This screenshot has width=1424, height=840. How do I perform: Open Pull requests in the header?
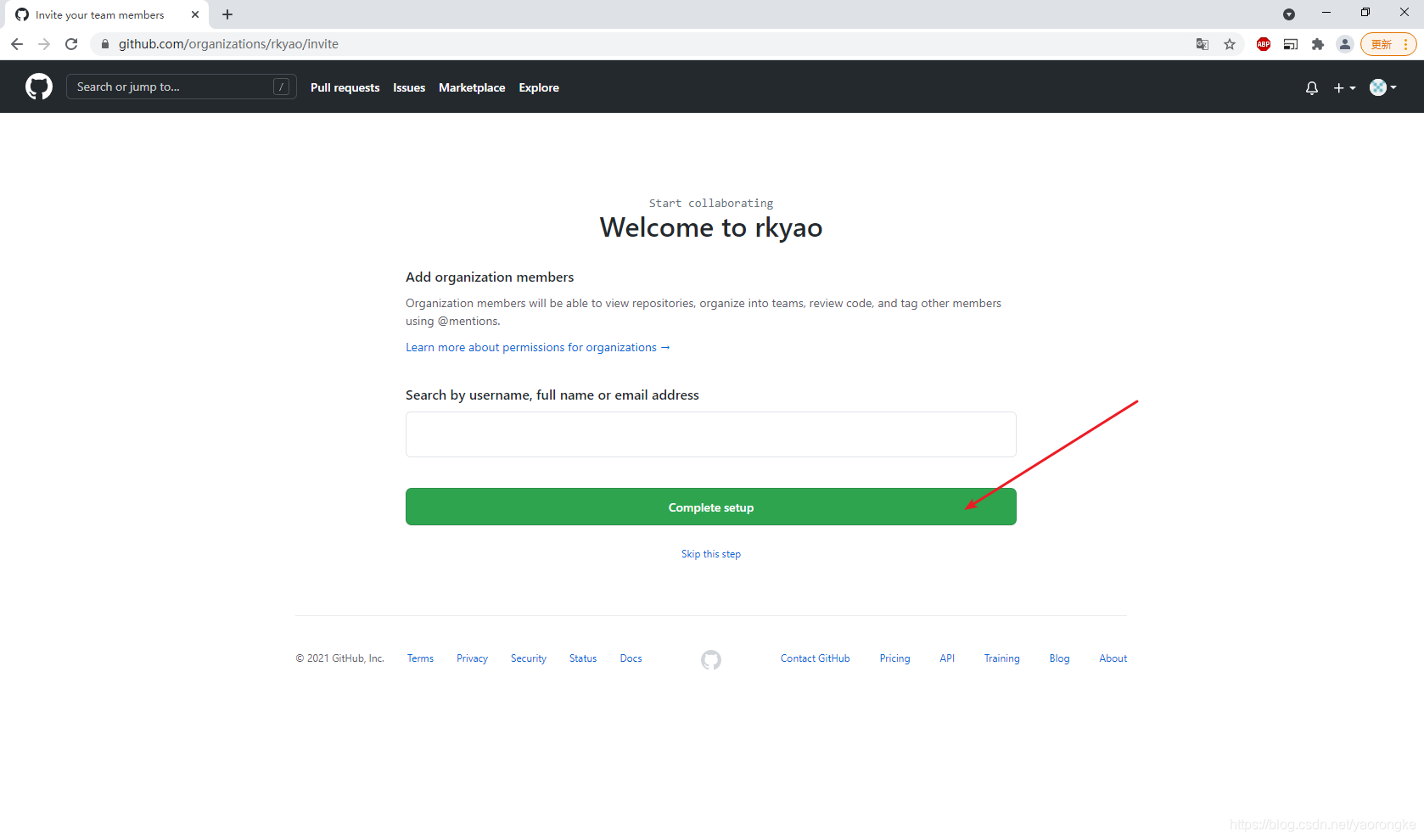[345, 87]
